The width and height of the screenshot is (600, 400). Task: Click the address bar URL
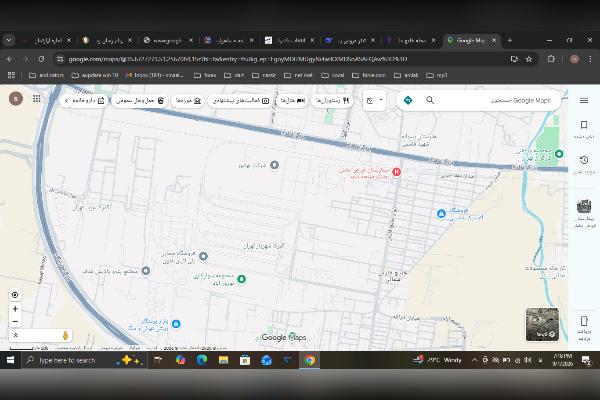click(237, 59)
